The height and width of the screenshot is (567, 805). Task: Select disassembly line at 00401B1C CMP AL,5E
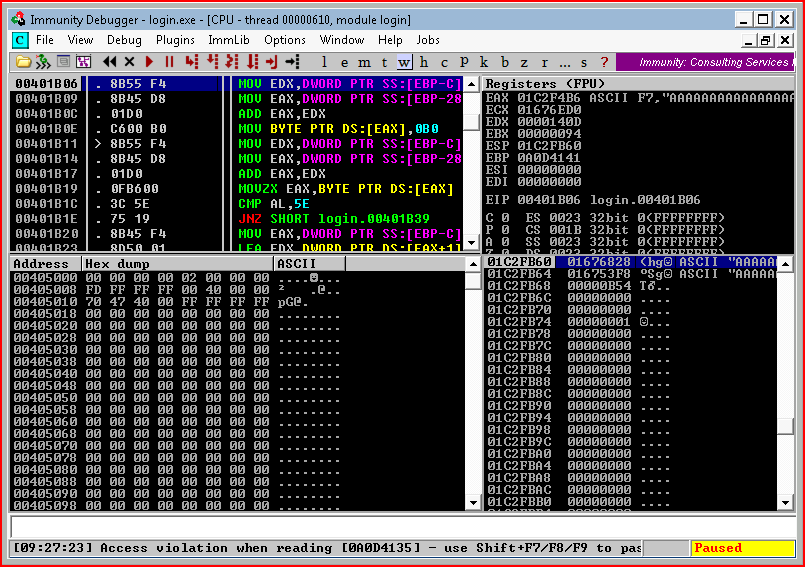[x=236, y=204]
